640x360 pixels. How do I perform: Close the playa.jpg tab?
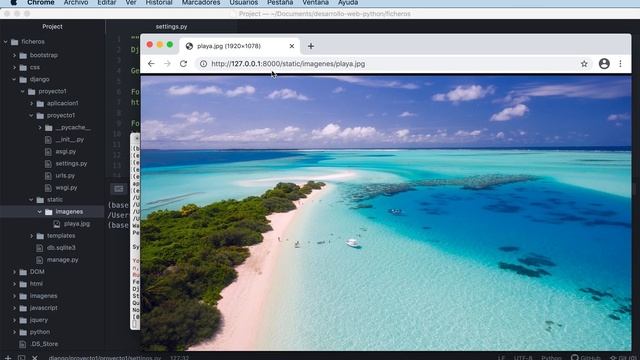[x=292, y=46]
